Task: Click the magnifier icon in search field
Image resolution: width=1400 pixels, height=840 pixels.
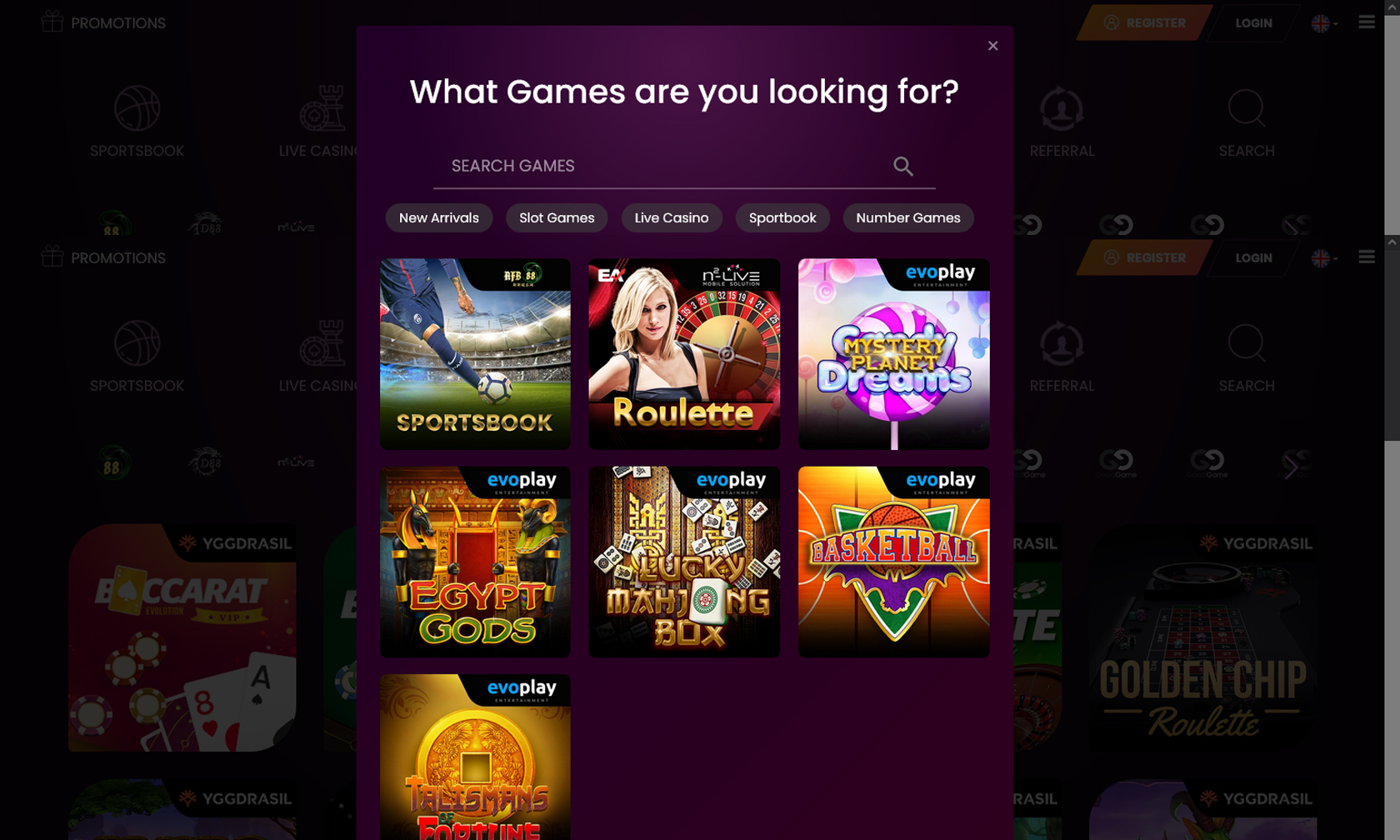Action: (903, 167)
